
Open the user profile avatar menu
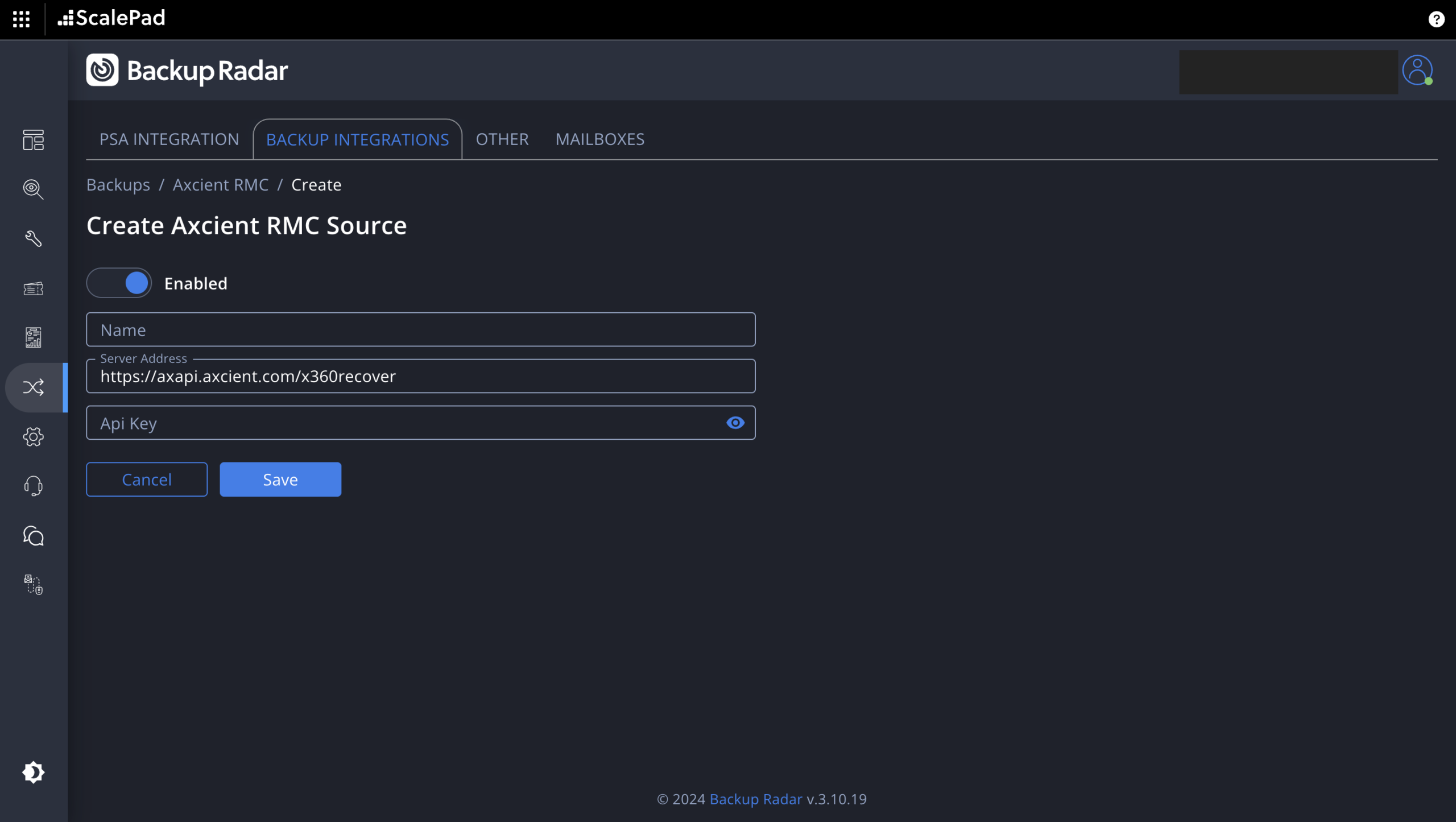[1417, 70]
